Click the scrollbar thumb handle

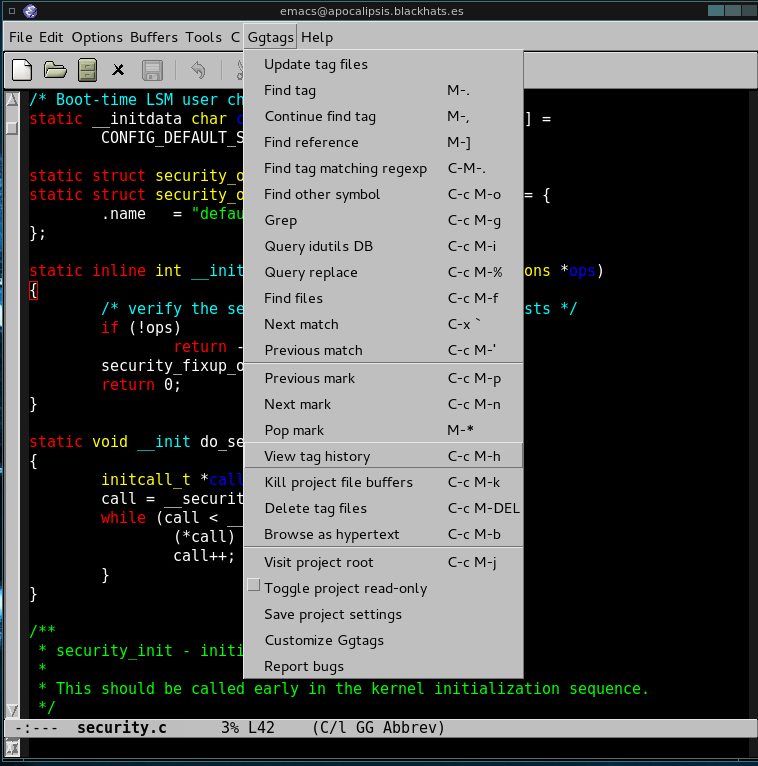tap(12, 128)
